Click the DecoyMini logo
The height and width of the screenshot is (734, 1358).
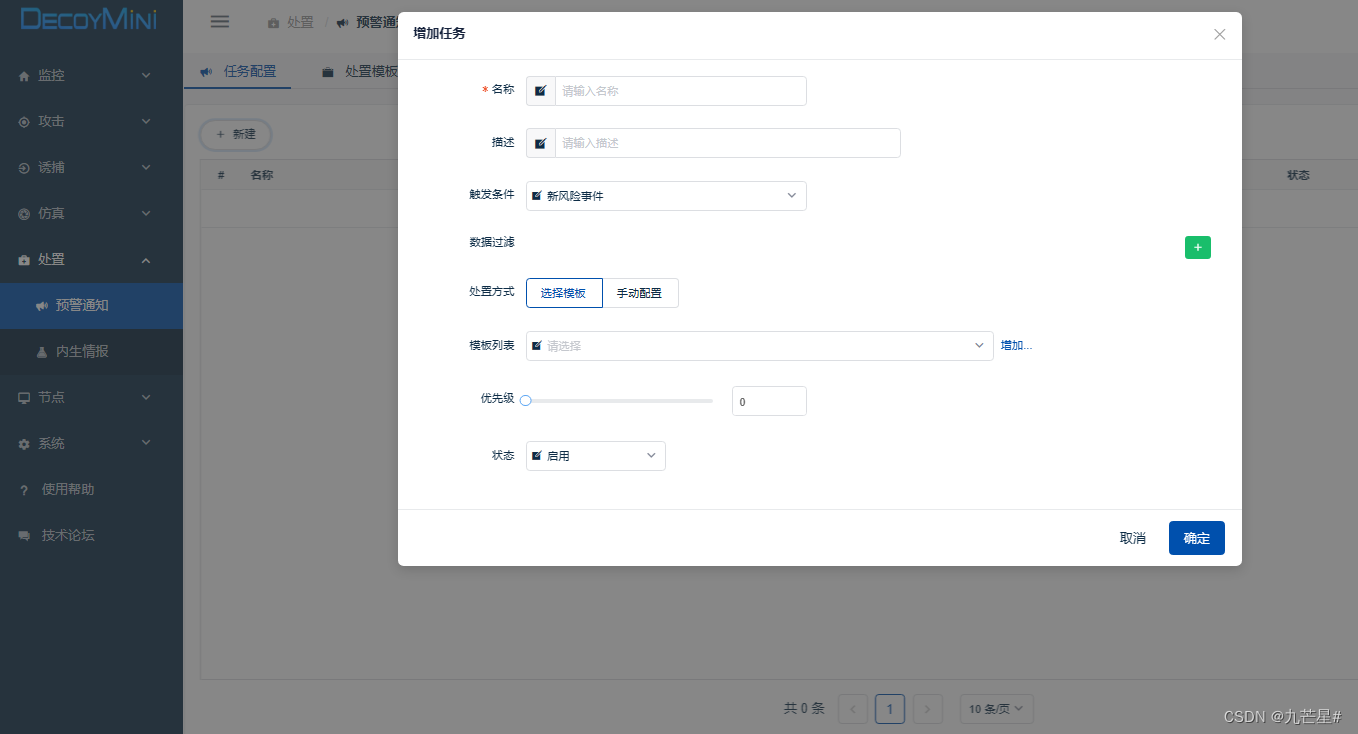coord(88,19)
